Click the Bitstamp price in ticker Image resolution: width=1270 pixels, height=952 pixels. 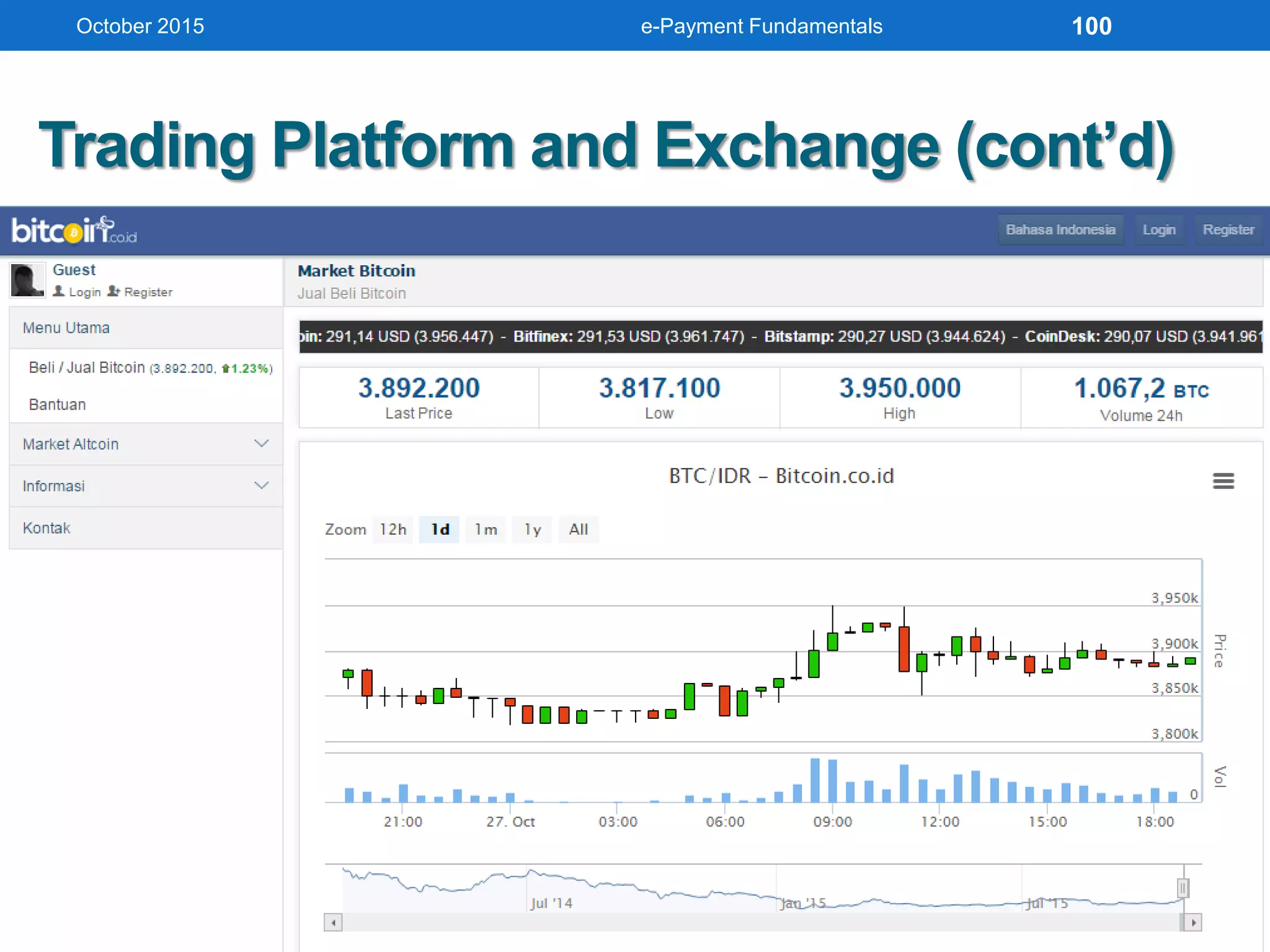tap(885, 337)
